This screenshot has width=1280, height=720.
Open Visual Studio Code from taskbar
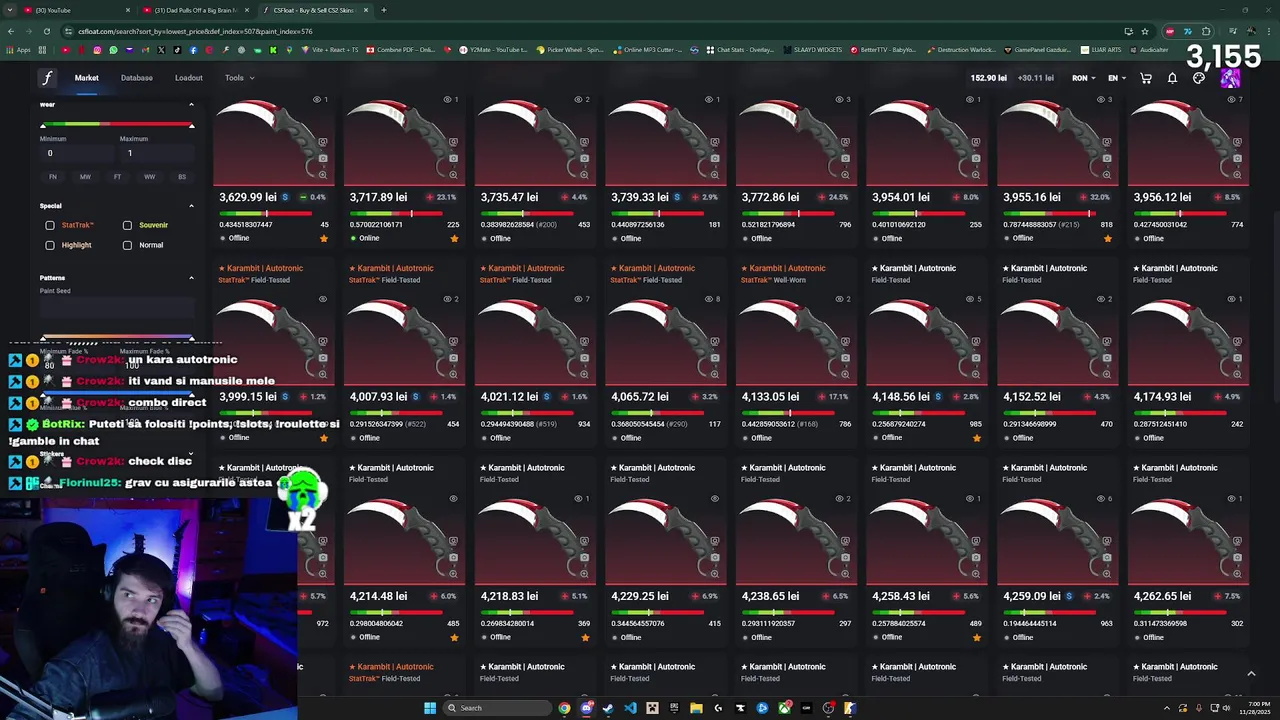pos(630,708)
